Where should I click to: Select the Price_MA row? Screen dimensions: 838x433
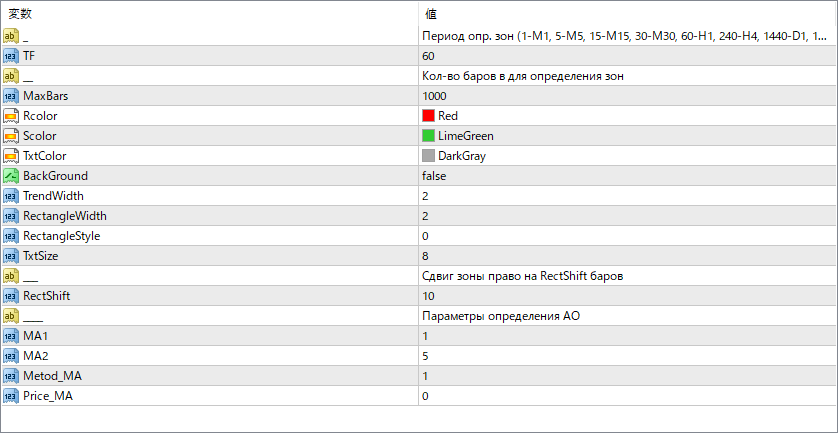coord(419,397)
